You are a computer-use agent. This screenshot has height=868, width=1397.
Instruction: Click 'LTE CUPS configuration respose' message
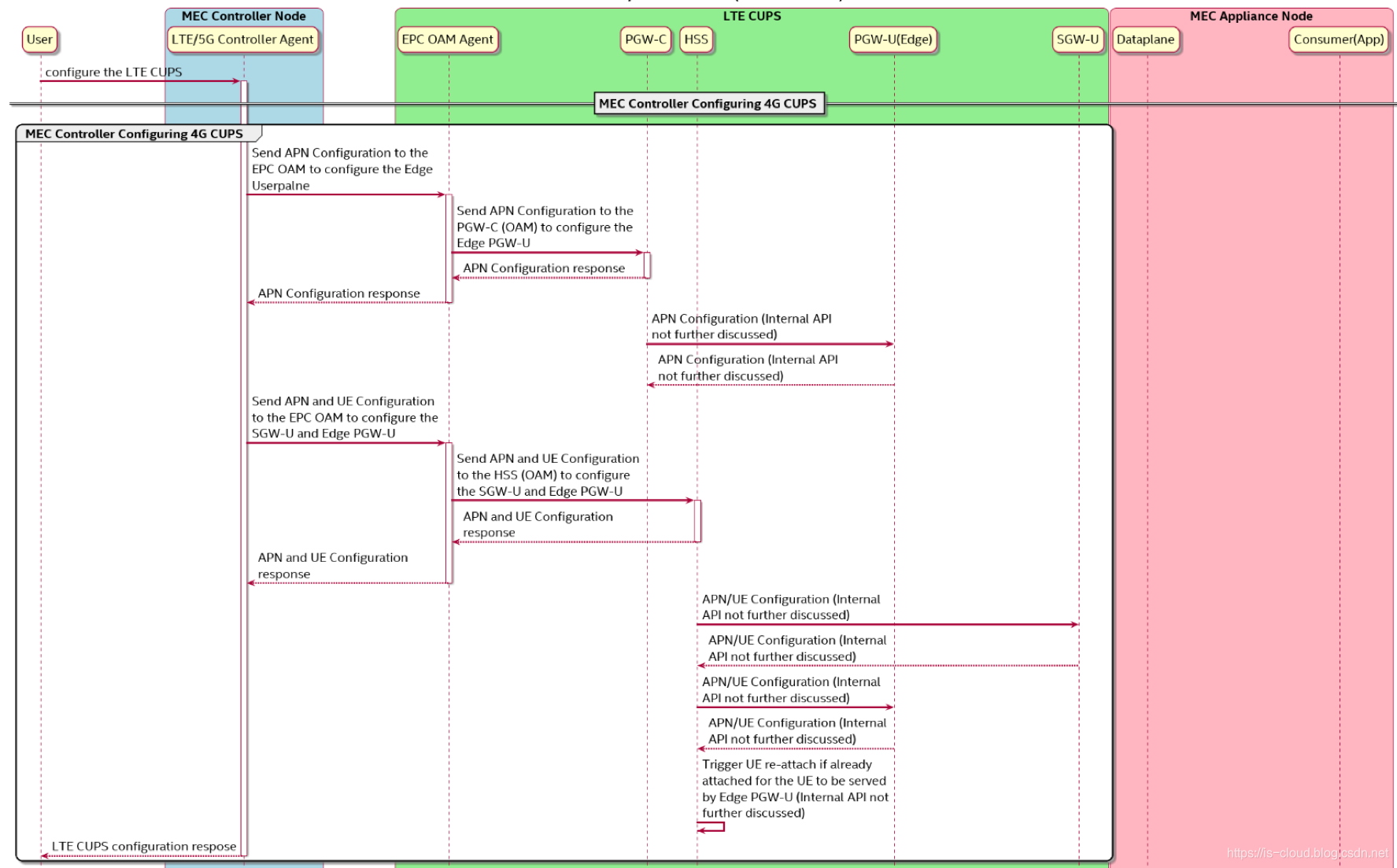coord(144,846)
